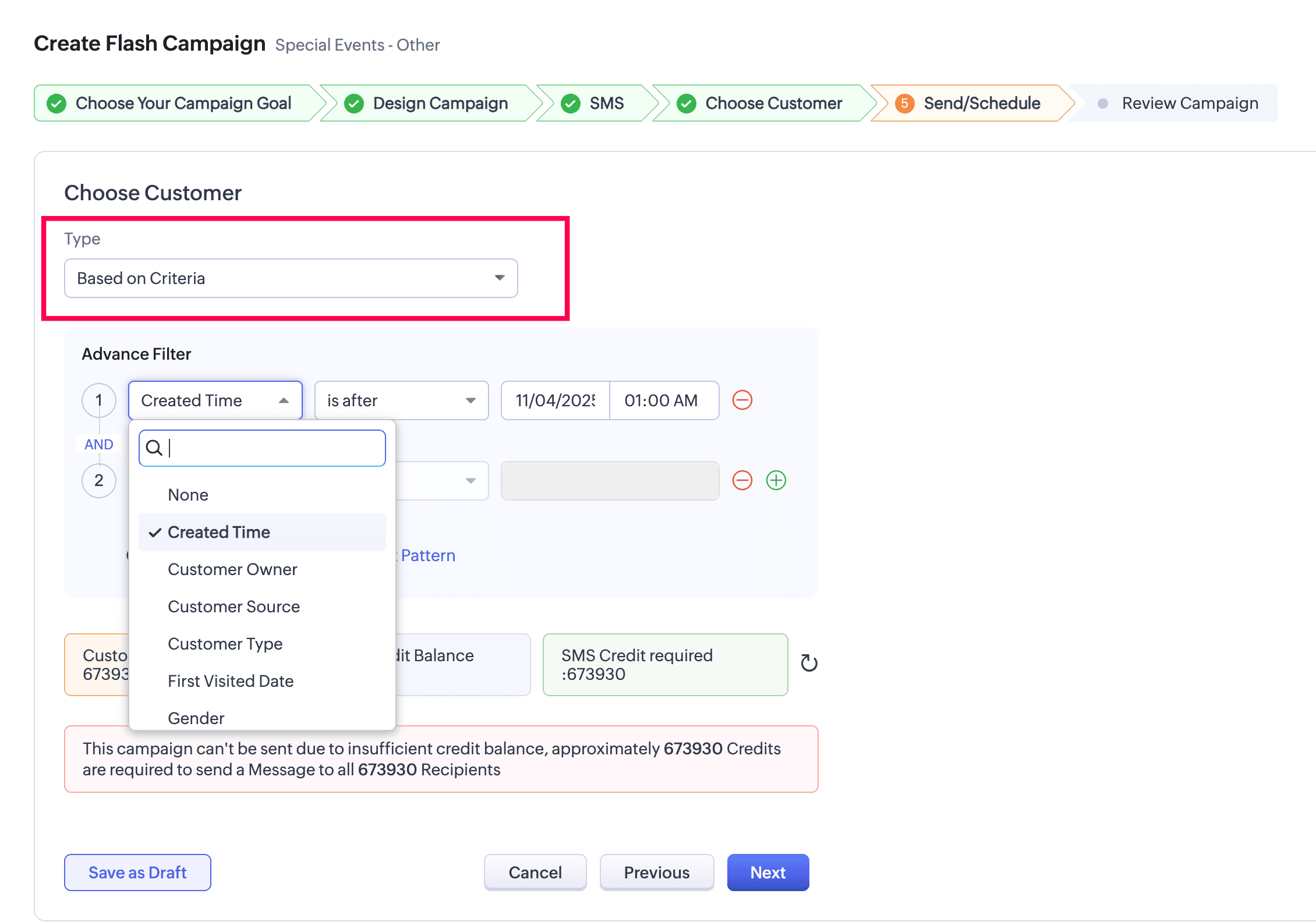The height and width of the screenshot is (922, 1316).
Task: Click the AND operator label
Action: pos(99,445)
